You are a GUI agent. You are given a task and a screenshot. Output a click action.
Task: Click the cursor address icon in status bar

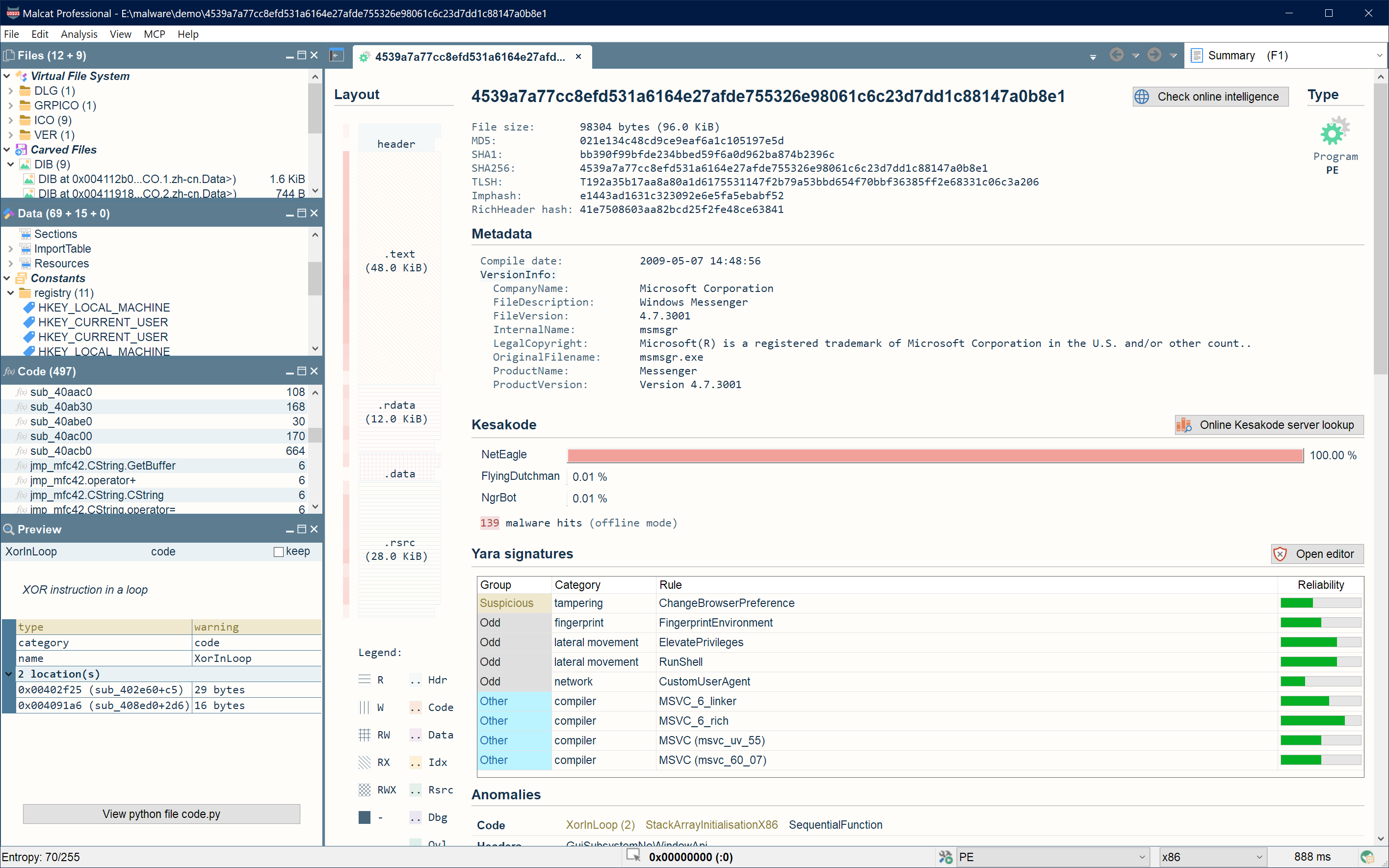pyautogui.click(x=633, y=856)
